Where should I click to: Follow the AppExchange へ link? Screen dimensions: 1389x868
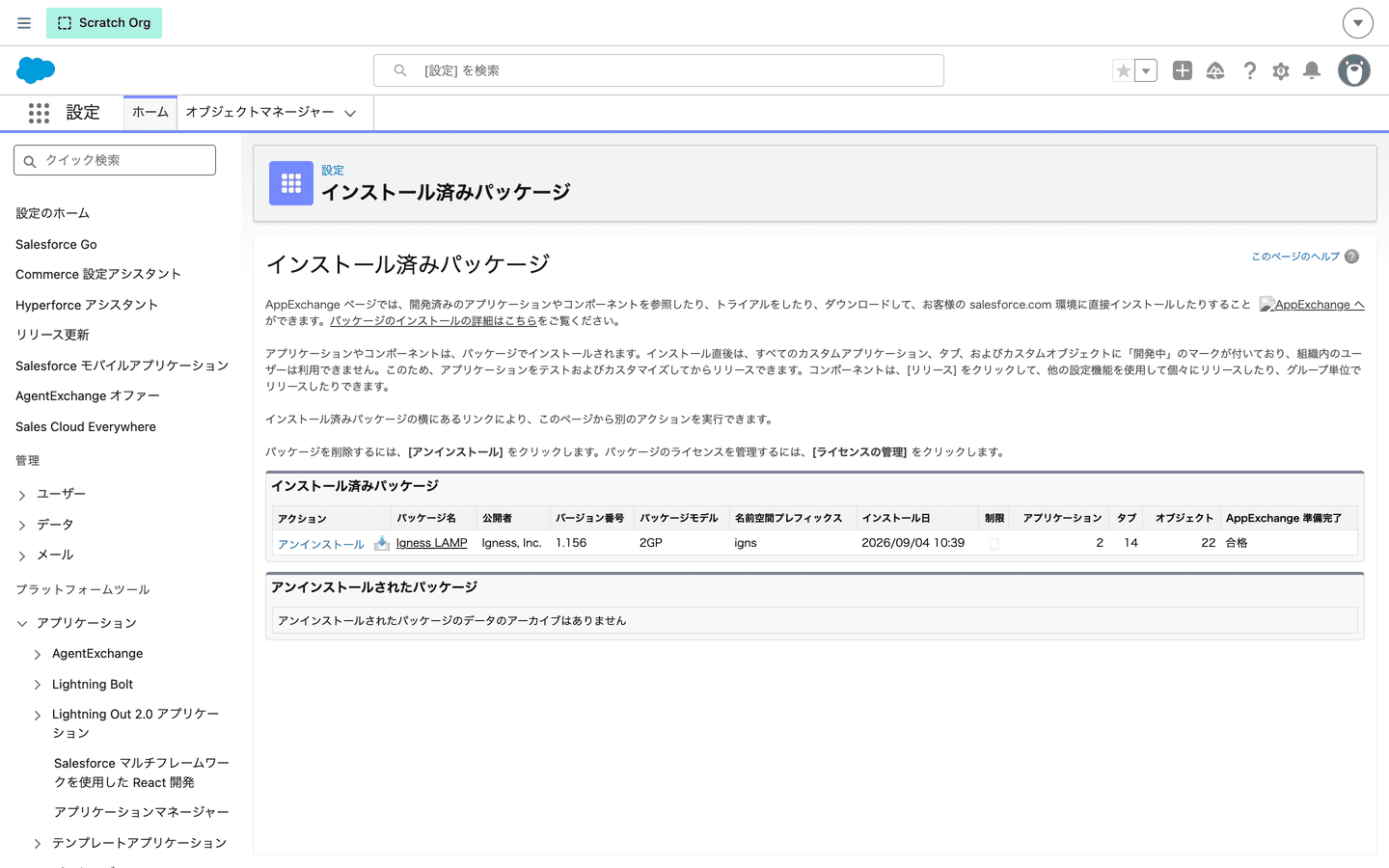(x=1312, y=305)
